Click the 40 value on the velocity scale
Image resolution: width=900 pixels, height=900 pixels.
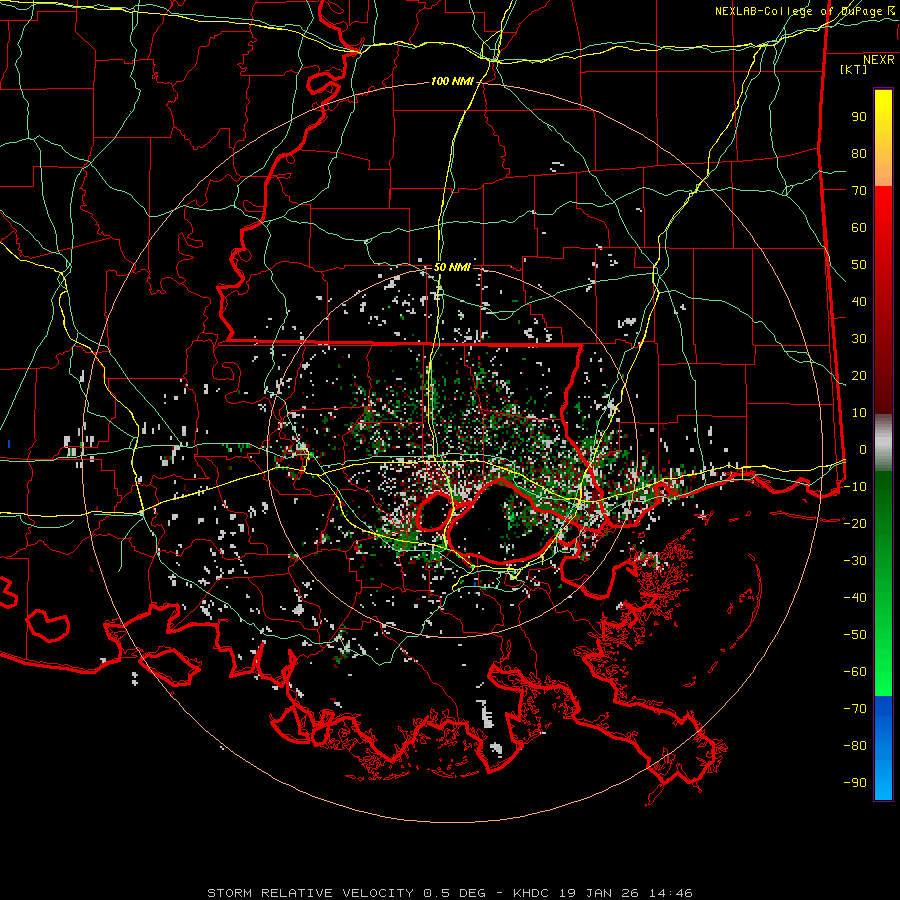(x=859, y=302)
